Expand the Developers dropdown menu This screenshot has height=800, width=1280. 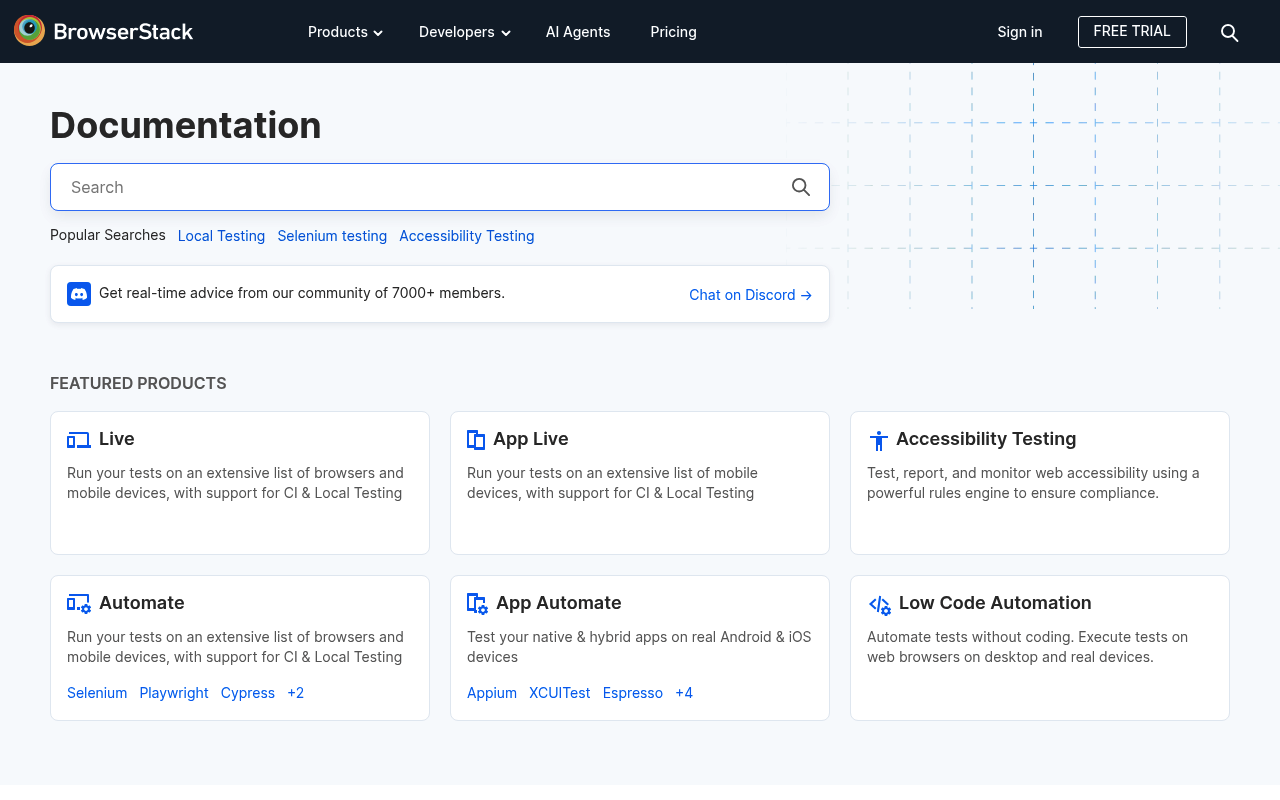pyautogui.click(x=465, y=32)
